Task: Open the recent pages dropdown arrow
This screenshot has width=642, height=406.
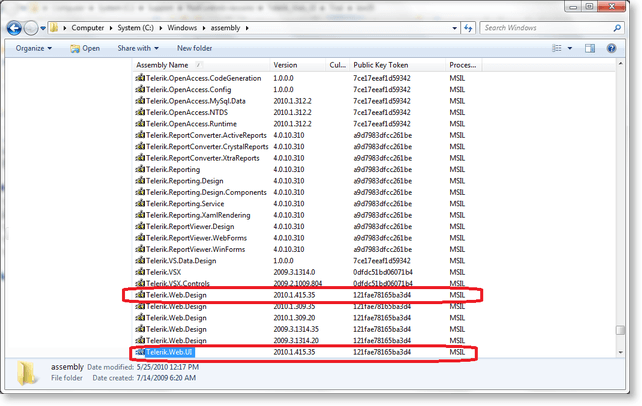Action: tap(43, 28)
